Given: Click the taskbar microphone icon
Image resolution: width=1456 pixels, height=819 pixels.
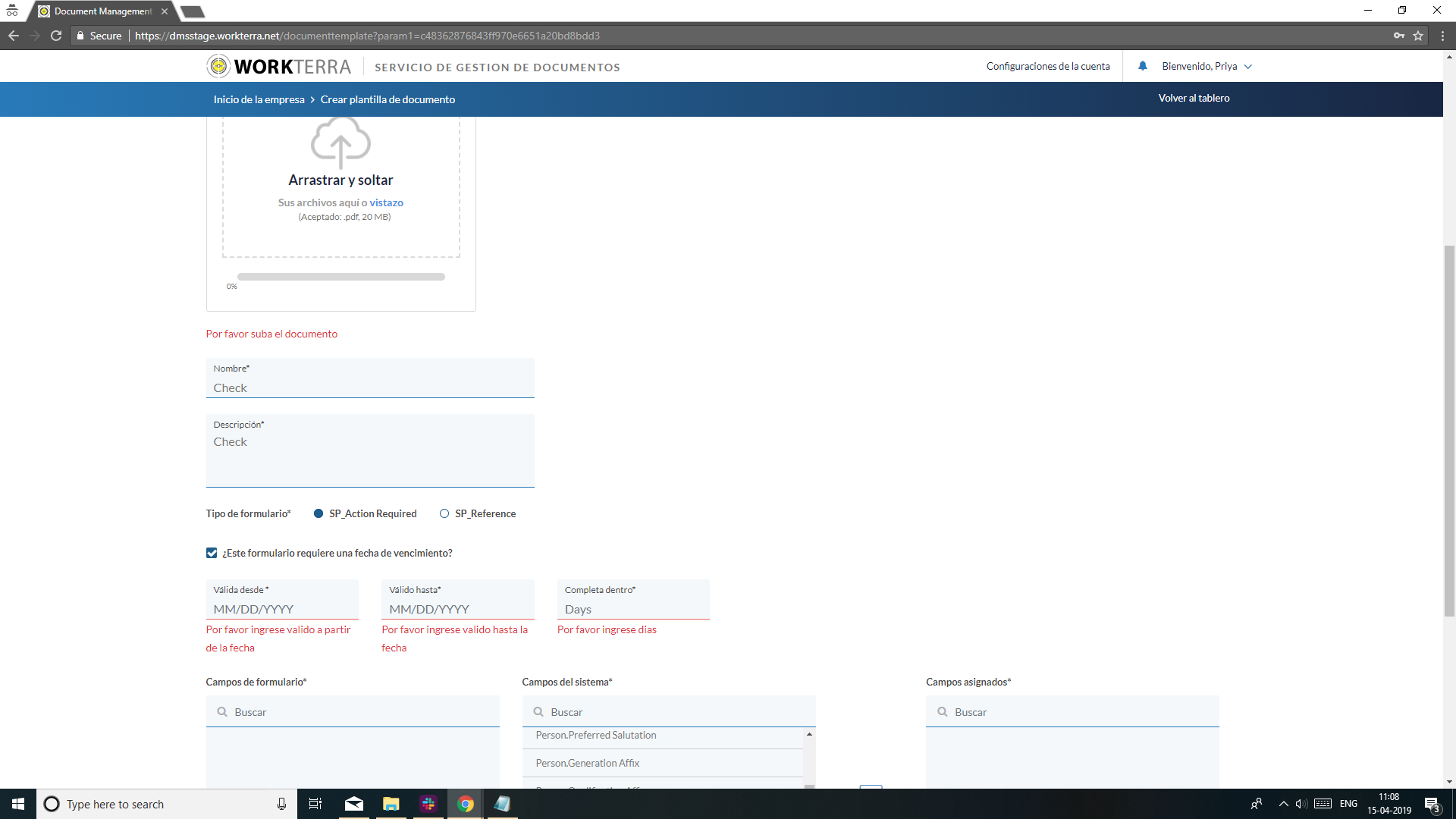Looking at the screenshot, I should point(281,804).
